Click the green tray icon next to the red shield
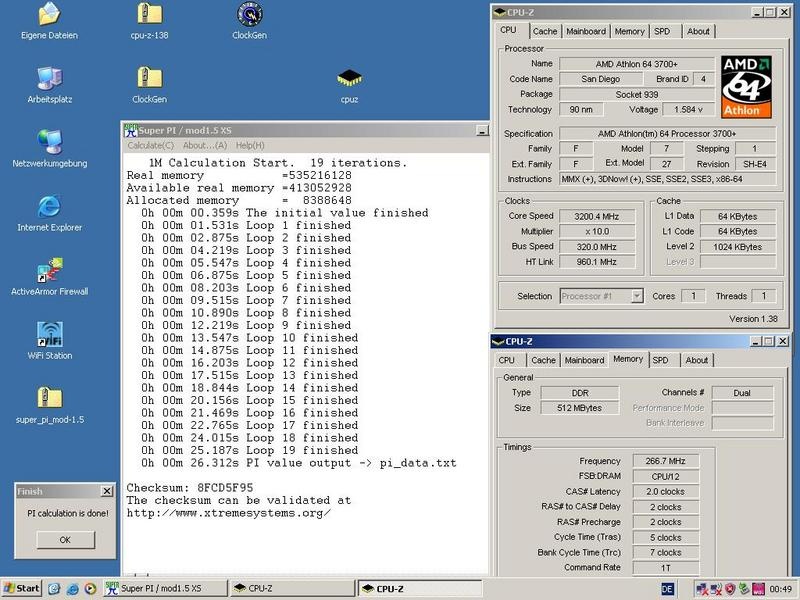 pyautogui.click(x=744, y=589)
